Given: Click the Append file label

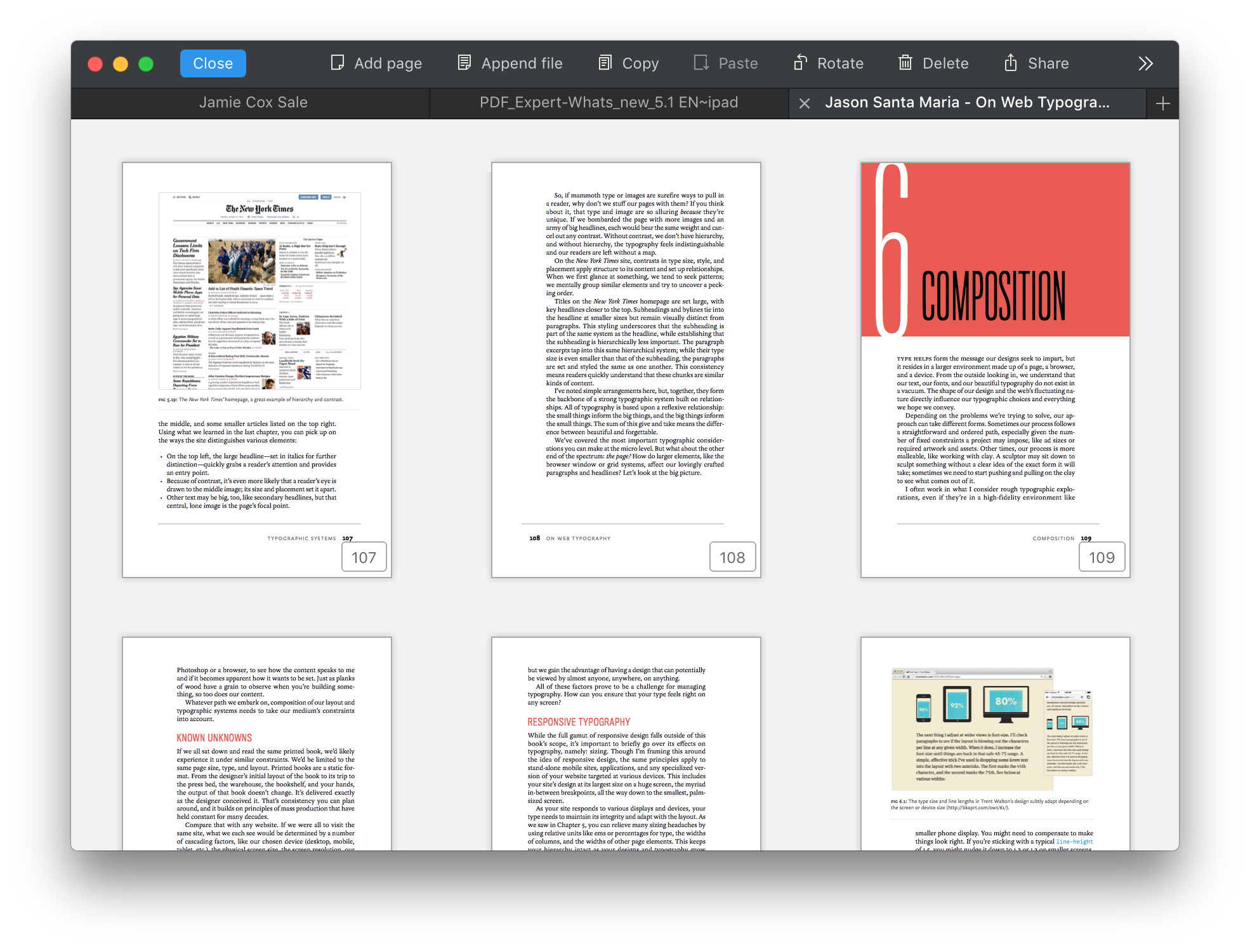Looking at the screenshot, I should point(522,63).
